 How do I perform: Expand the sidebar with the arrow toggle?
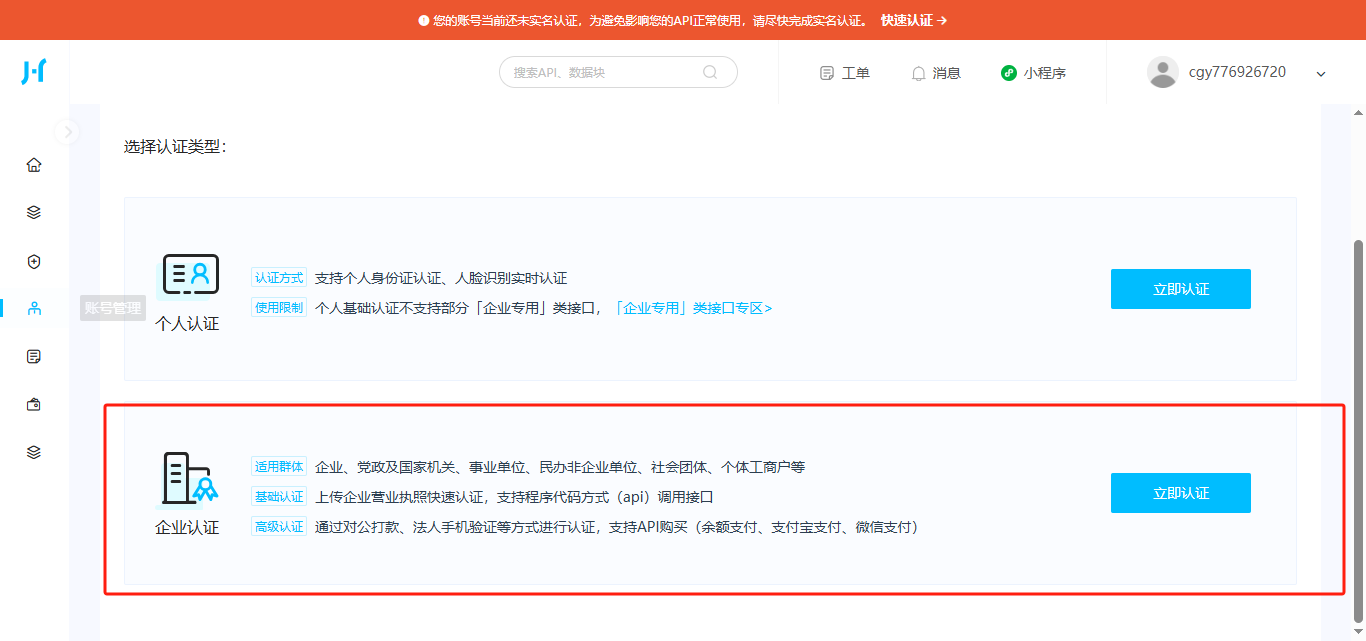pyautogui.click(x=66, y=131)
